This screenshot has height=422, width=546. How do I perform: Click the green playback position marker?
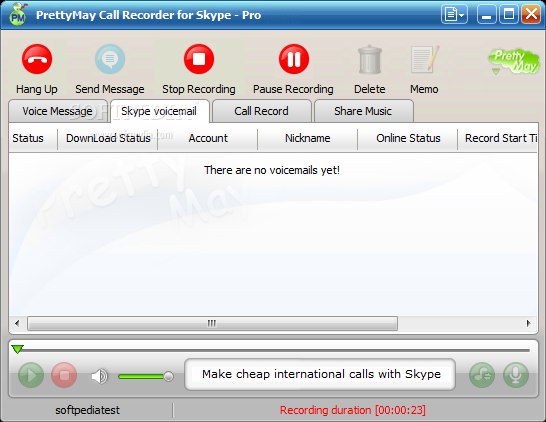[17, 349]
